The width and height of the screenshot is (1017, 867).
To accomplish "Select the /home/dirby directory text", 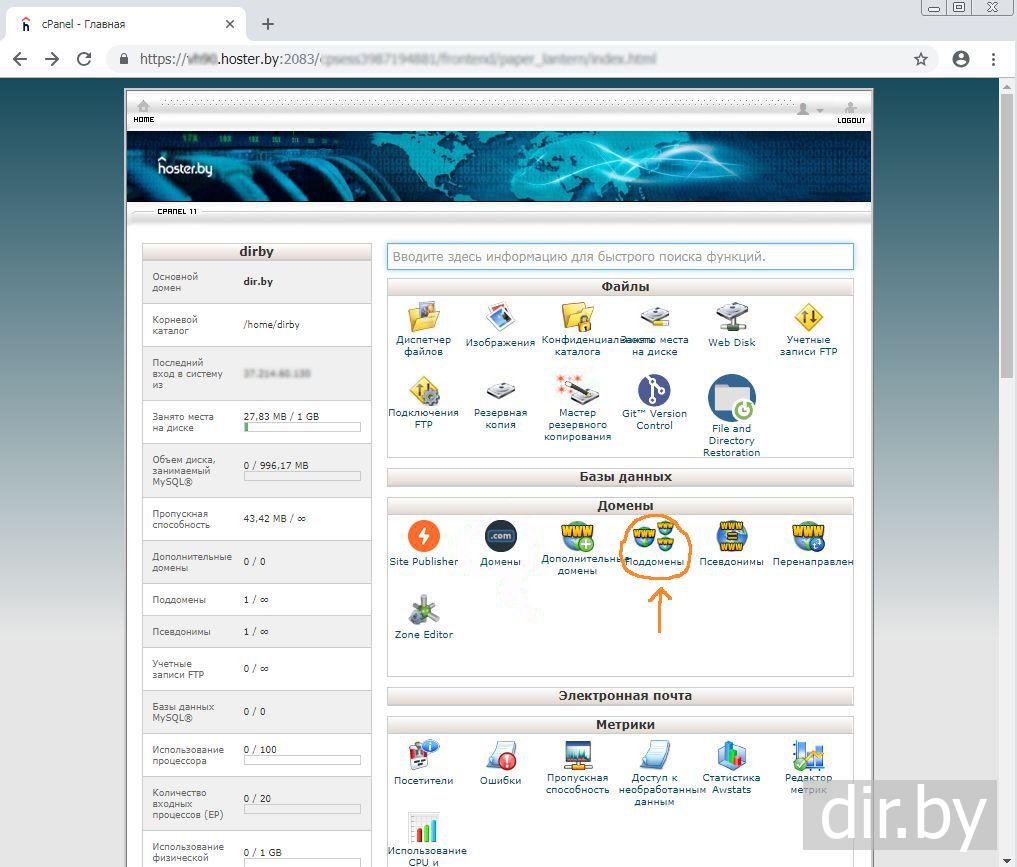I will pos(271,324).
